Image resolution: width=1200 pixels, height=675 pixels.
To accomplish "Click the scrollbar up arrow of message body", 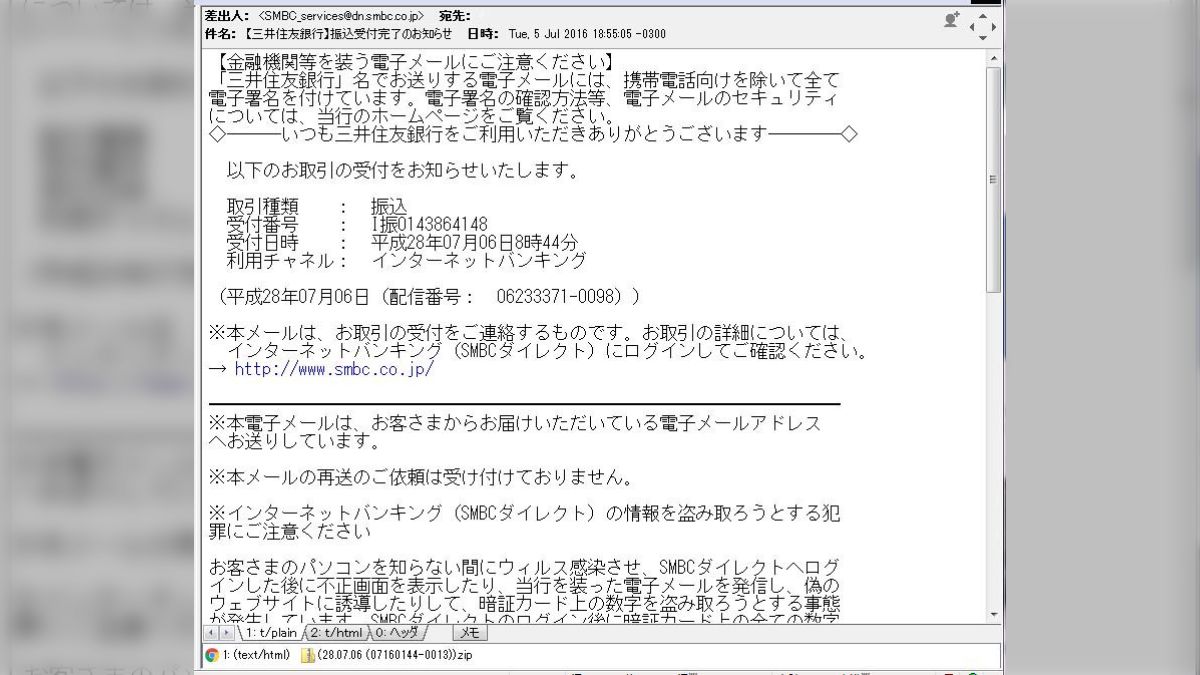I will click(x=993, y=59).
